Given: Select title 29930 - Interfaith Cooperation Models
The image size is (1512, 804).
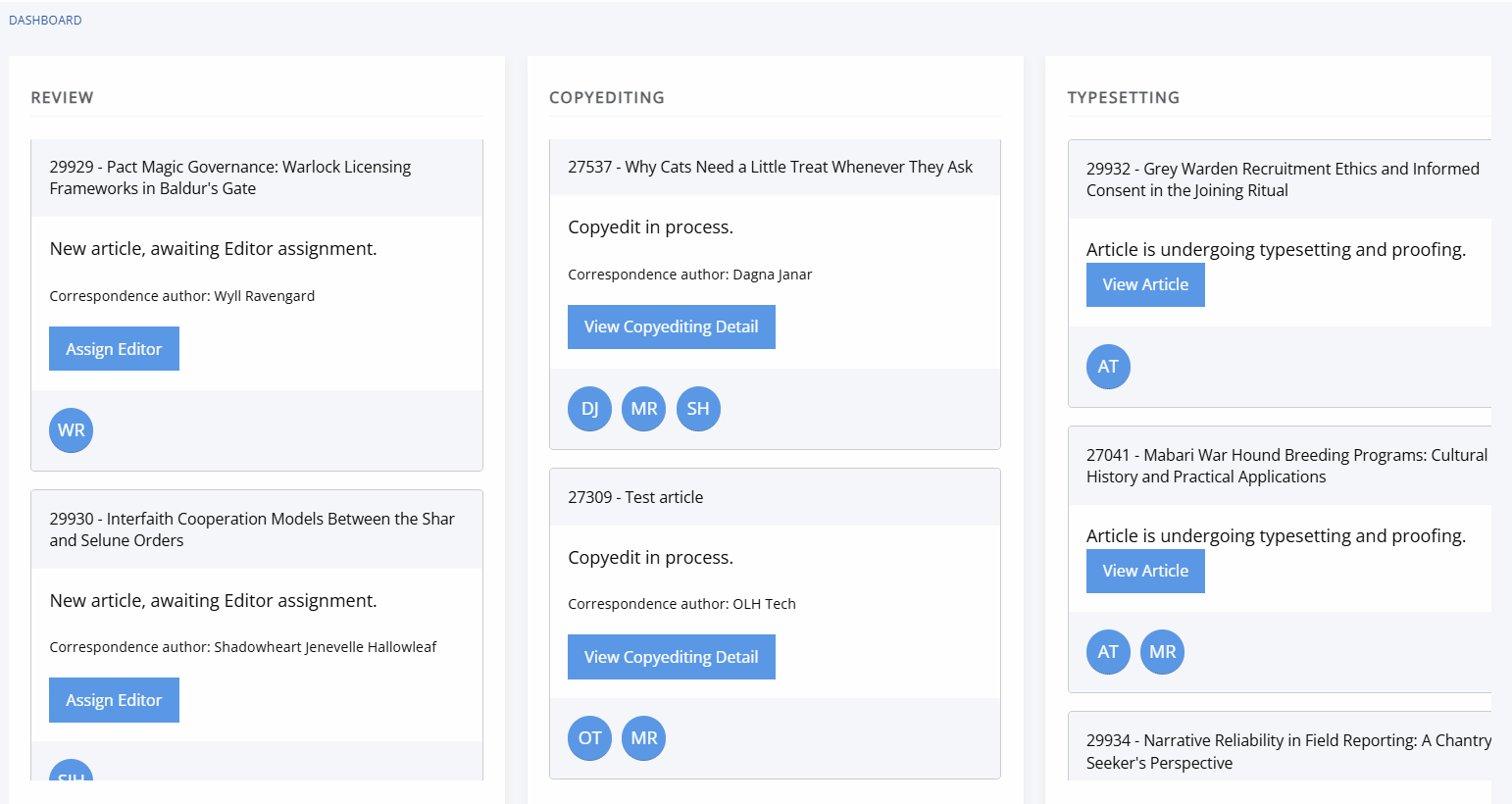Looking at the screenshot, I should [x=252, y=529].
